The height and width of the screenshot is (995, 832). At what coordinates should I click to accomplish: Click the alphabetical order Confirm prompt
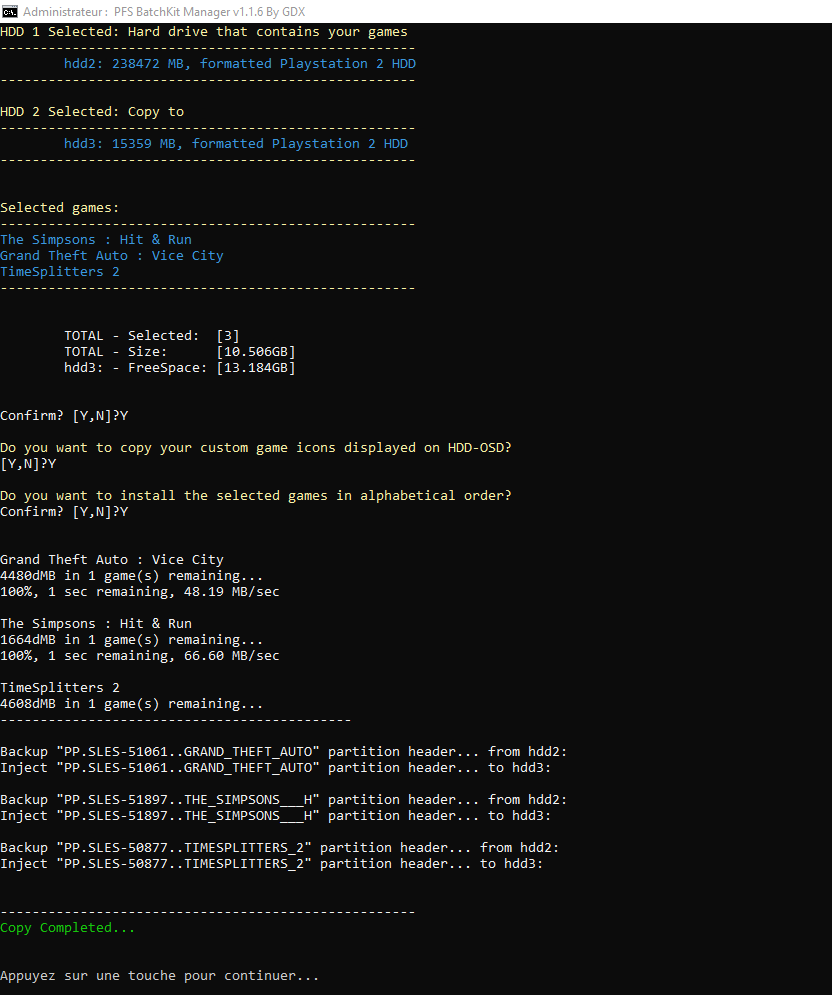[x=64, y=511]
